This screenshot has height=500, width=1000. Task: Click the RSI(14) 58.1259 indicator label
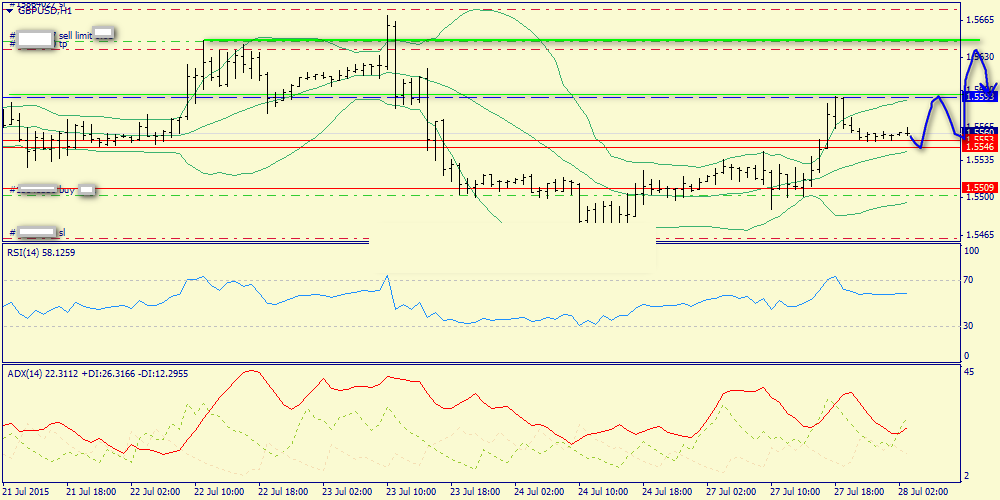pos(43,253)
